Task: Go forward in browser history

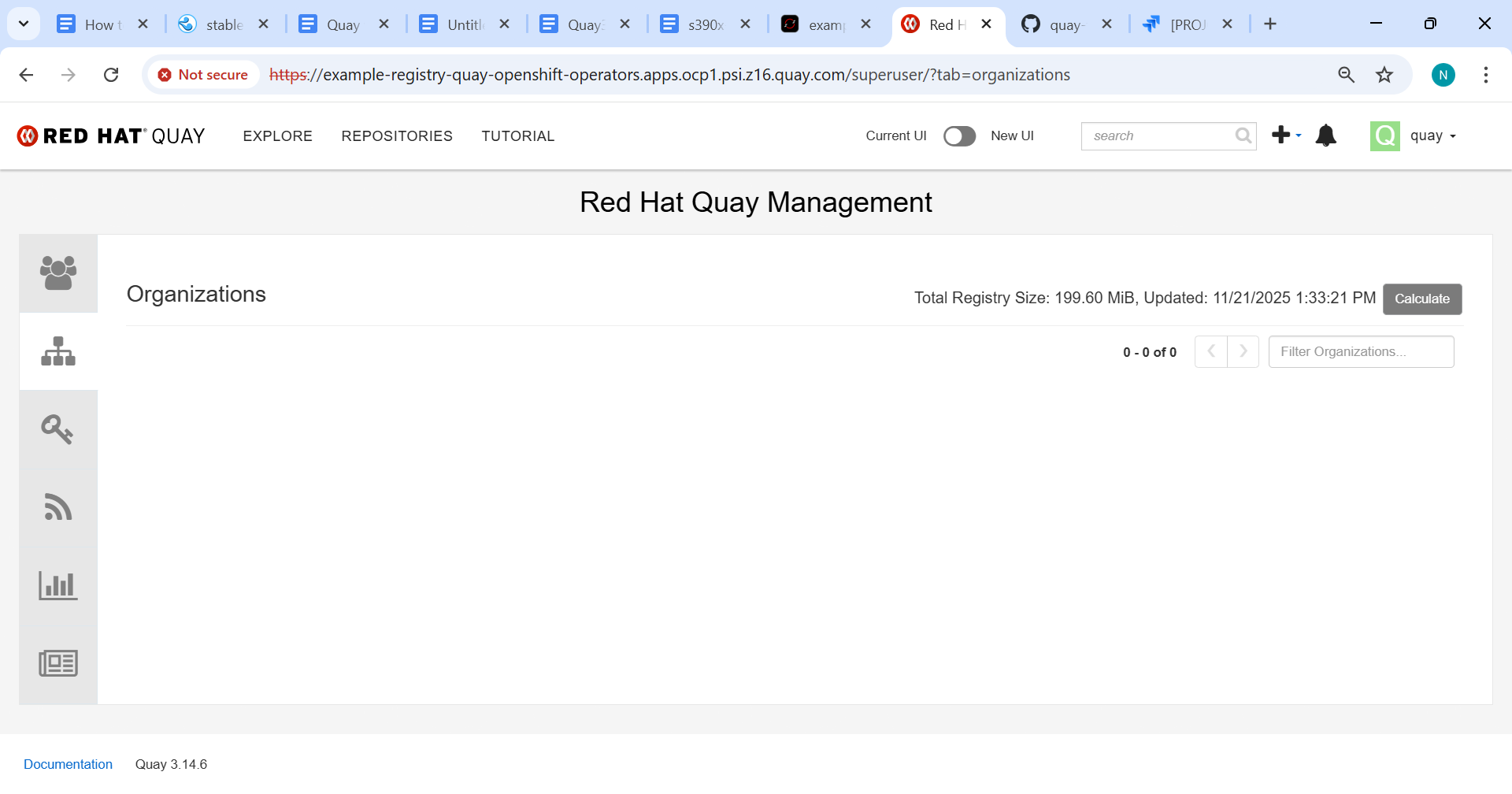Action: tap(69, 75)
